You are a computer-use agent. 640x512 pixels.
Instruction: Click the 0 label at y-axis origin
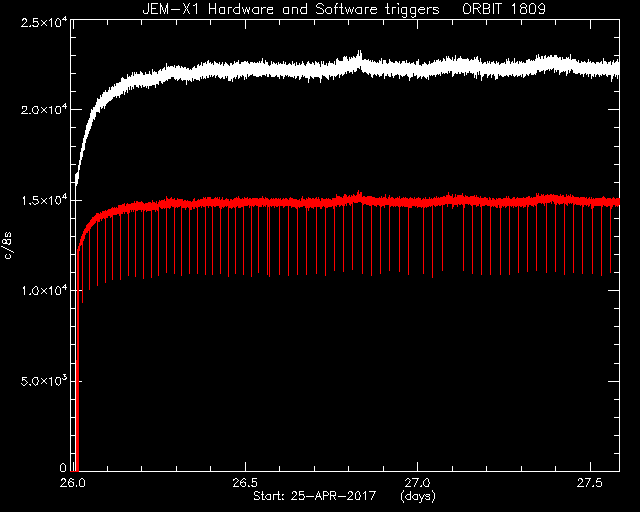63,467
